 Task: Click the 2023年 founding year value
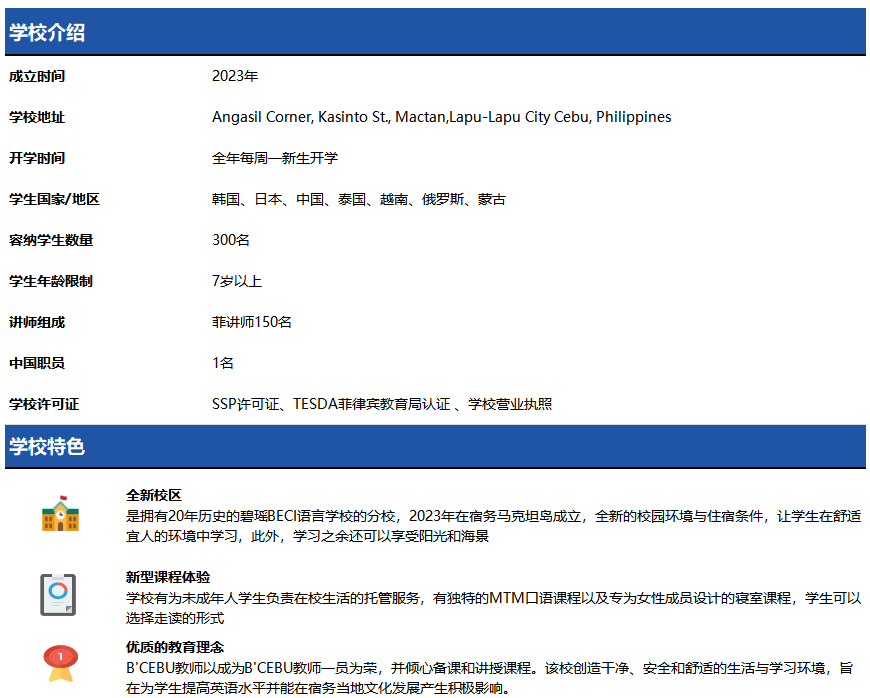click(x=235, y=76)
